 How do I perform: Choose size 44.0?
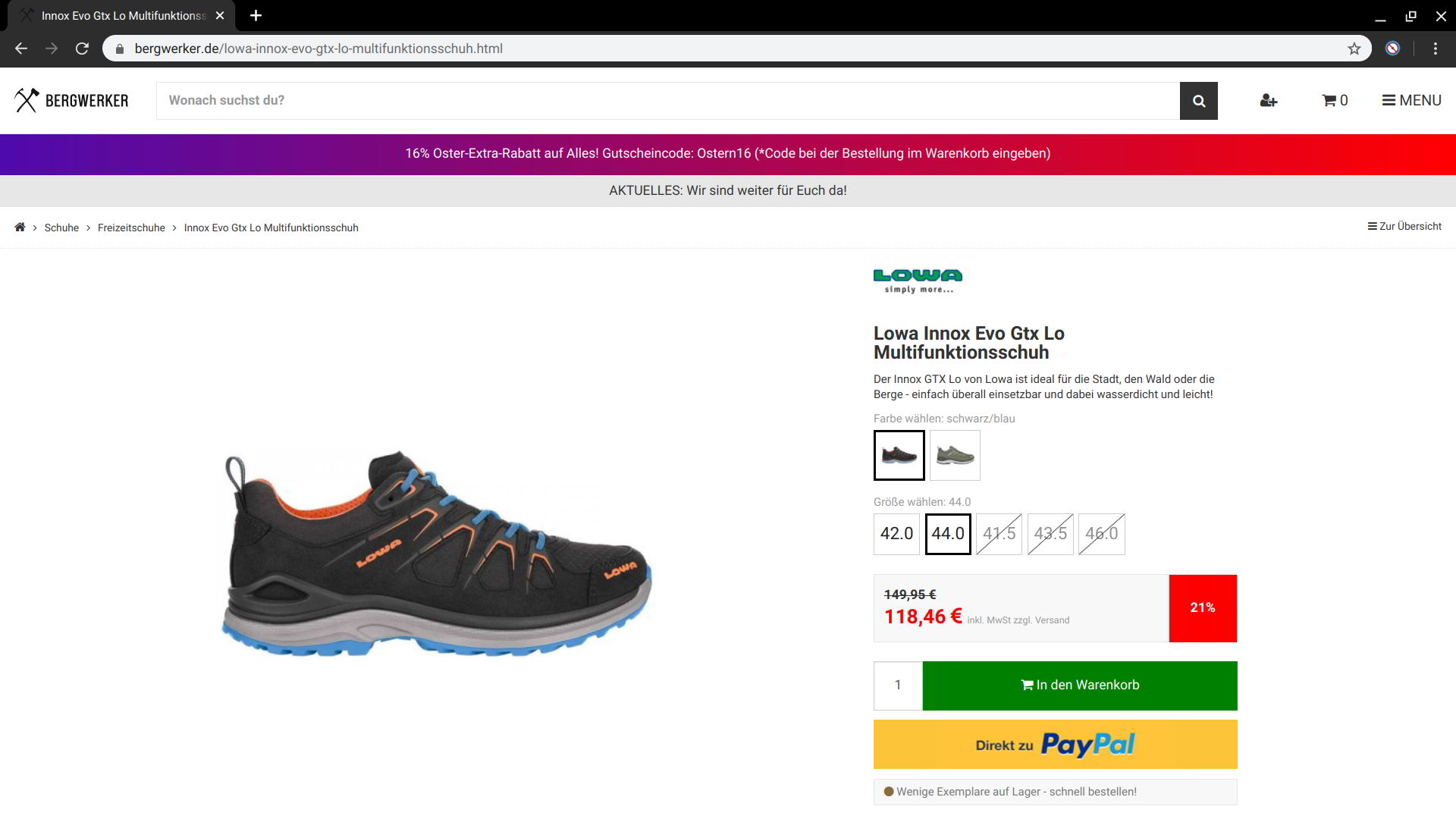click(x=948, y=534)
